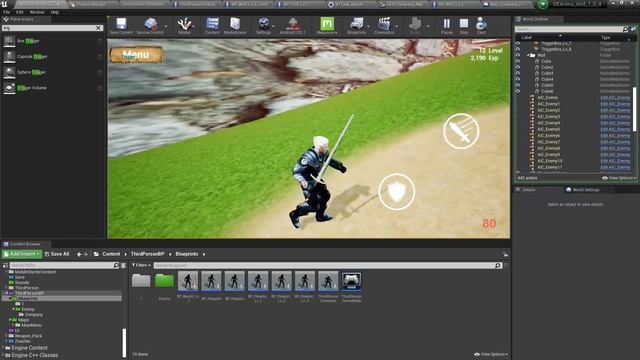Screen dimensions: 640x360
Task: Toggle visibility of the Cube2 actor
Action: pos(518,67)
